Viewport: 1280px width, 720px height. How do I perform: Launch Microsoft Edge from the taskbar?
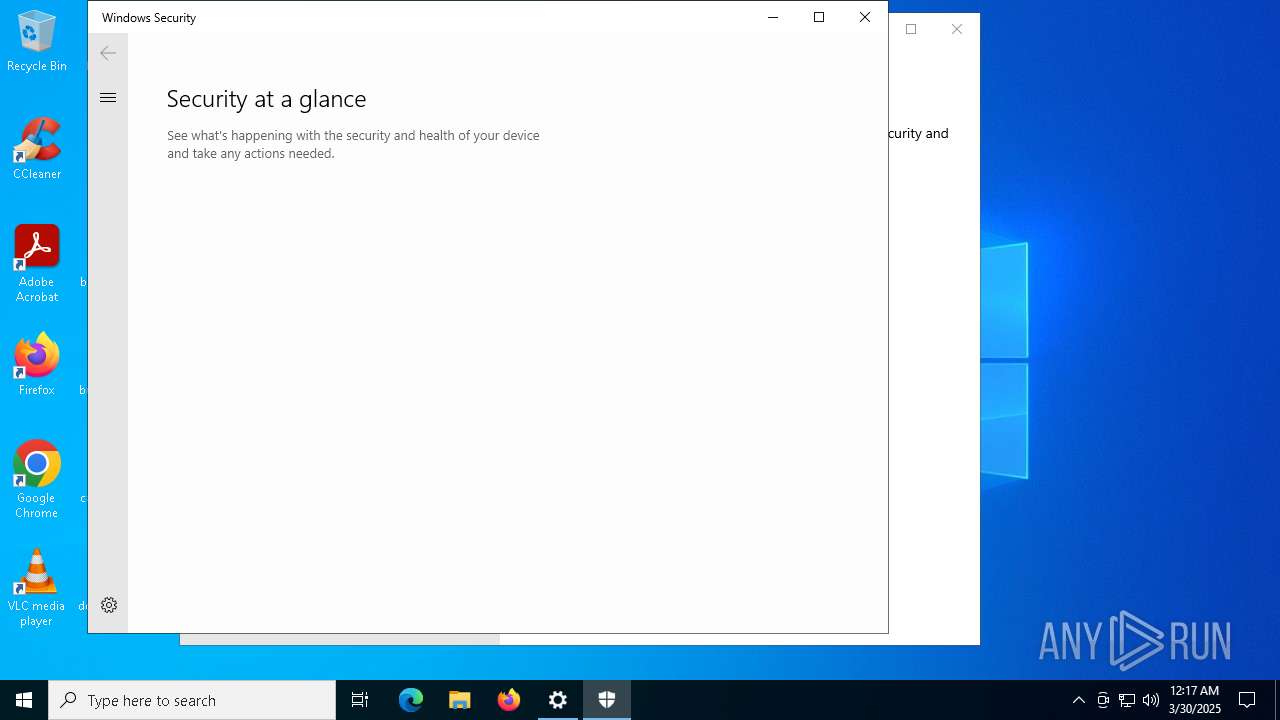[411, 700]
